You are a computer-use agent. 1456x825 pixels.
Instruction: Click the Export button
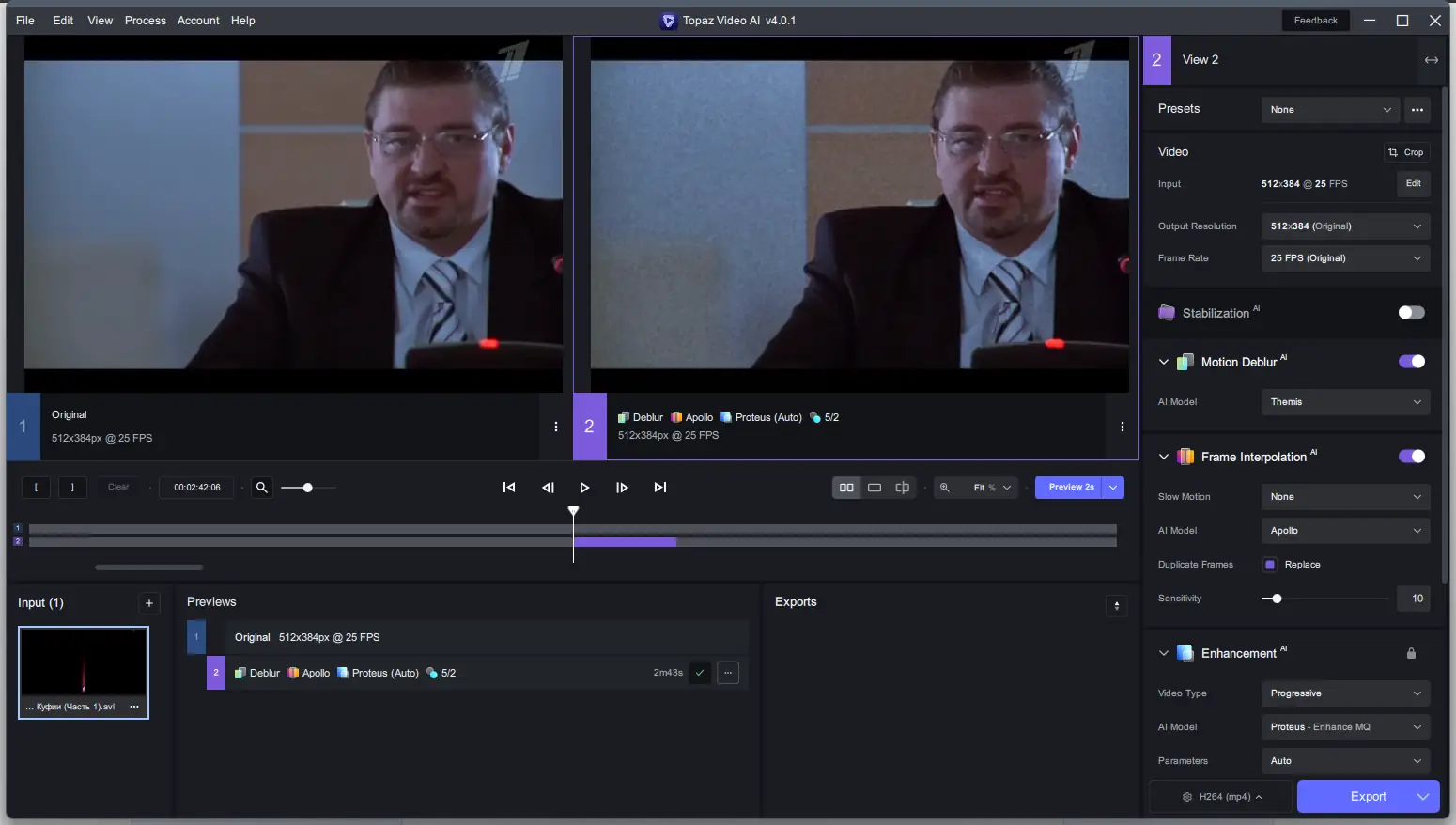click(x=1368, y=796)
